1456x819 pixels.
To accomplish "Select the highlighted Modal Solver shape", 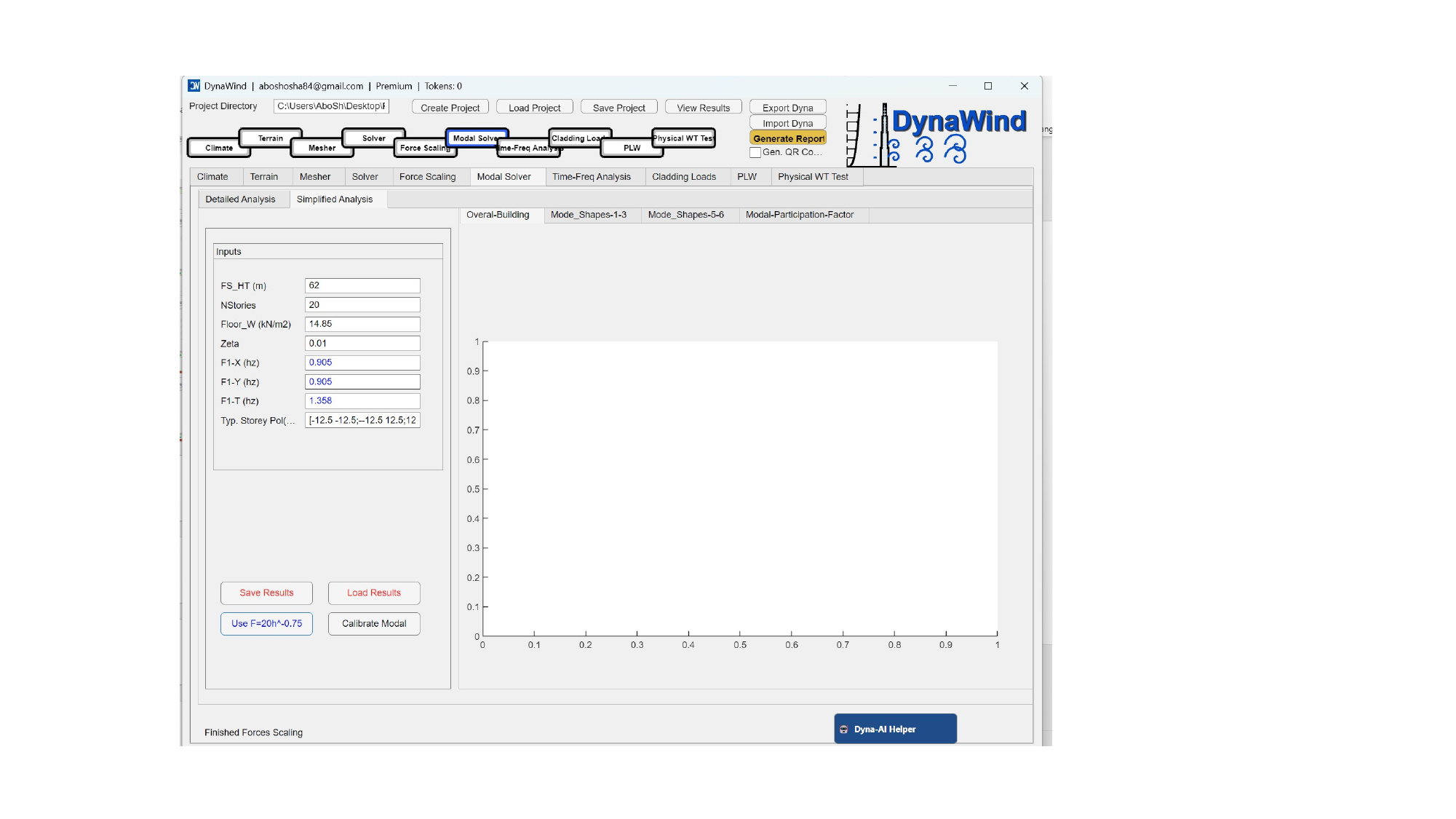I will [477, 138].
